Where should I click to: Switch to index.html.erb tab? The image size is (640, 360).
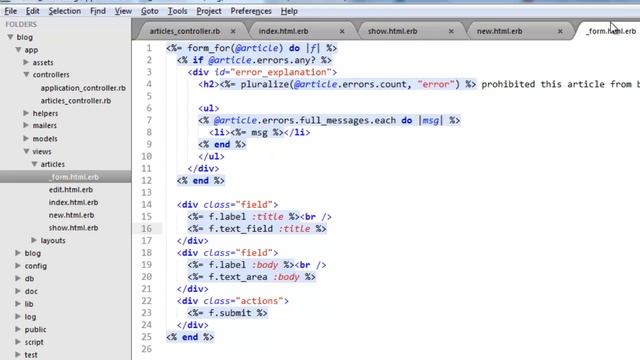click(x=283, y=31)
